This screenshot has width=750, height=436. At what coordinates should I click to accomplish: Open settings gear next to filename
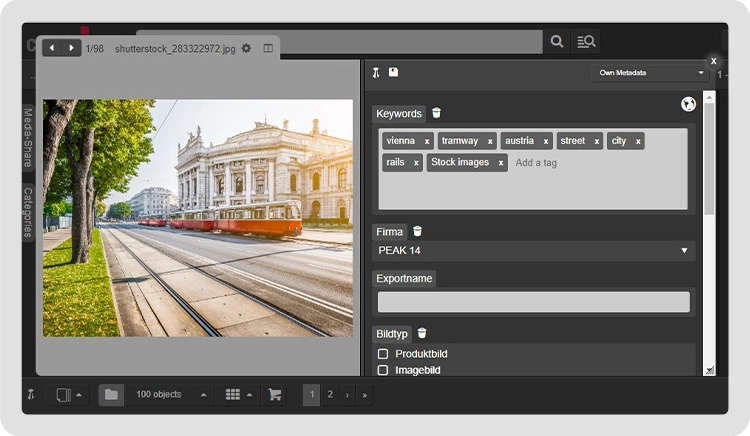click(246, 48)
